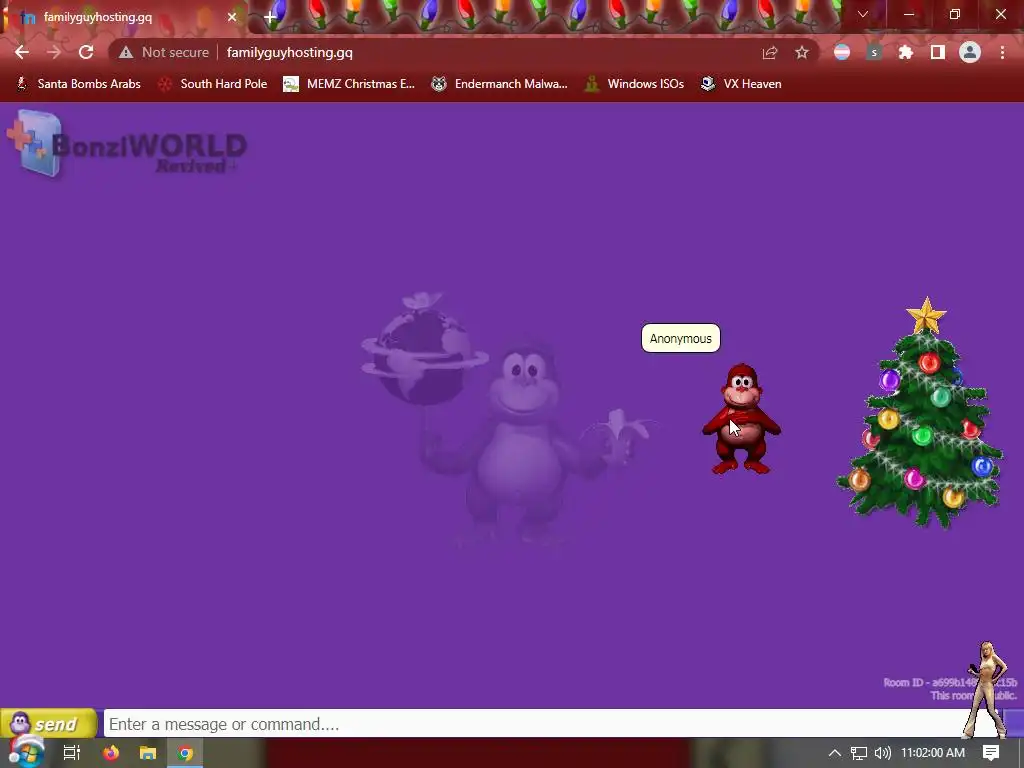Viewport: 1024px width, 768px height.
Task: Click the red Bonzi character
Action: click(x=741, y=419)
